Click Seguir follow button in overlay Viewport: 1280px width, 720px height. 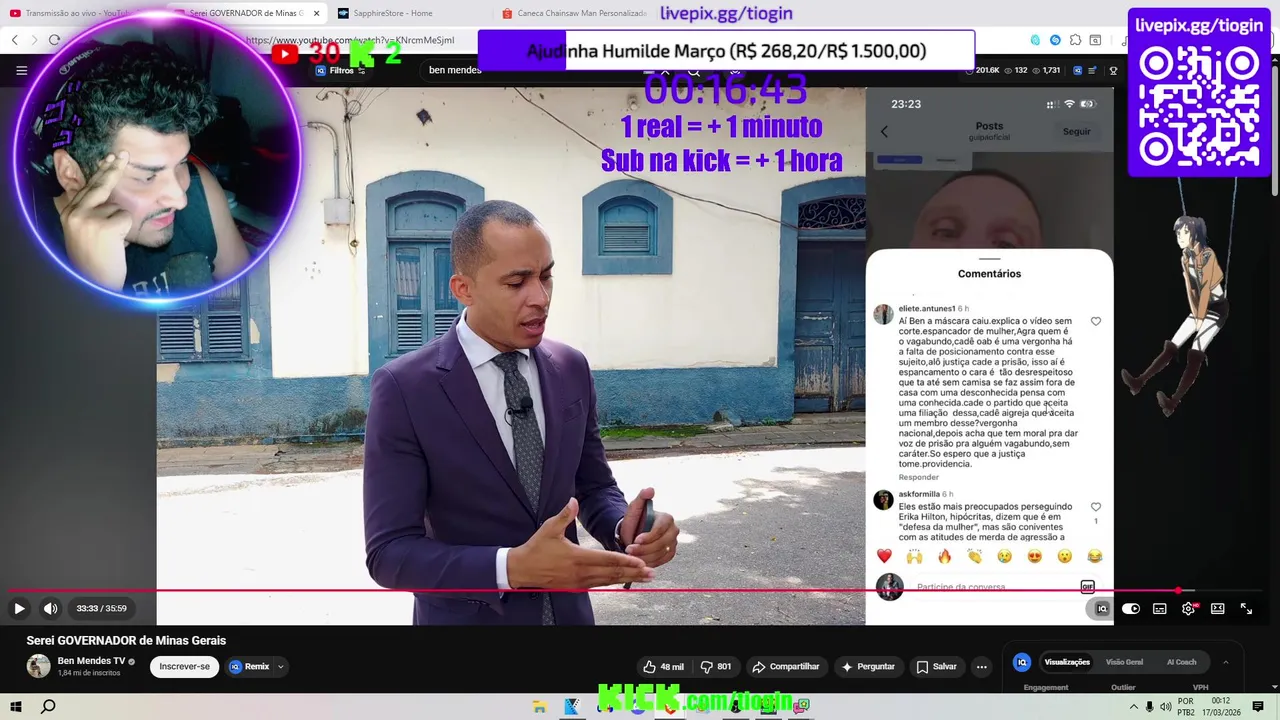click(1077, 132)
